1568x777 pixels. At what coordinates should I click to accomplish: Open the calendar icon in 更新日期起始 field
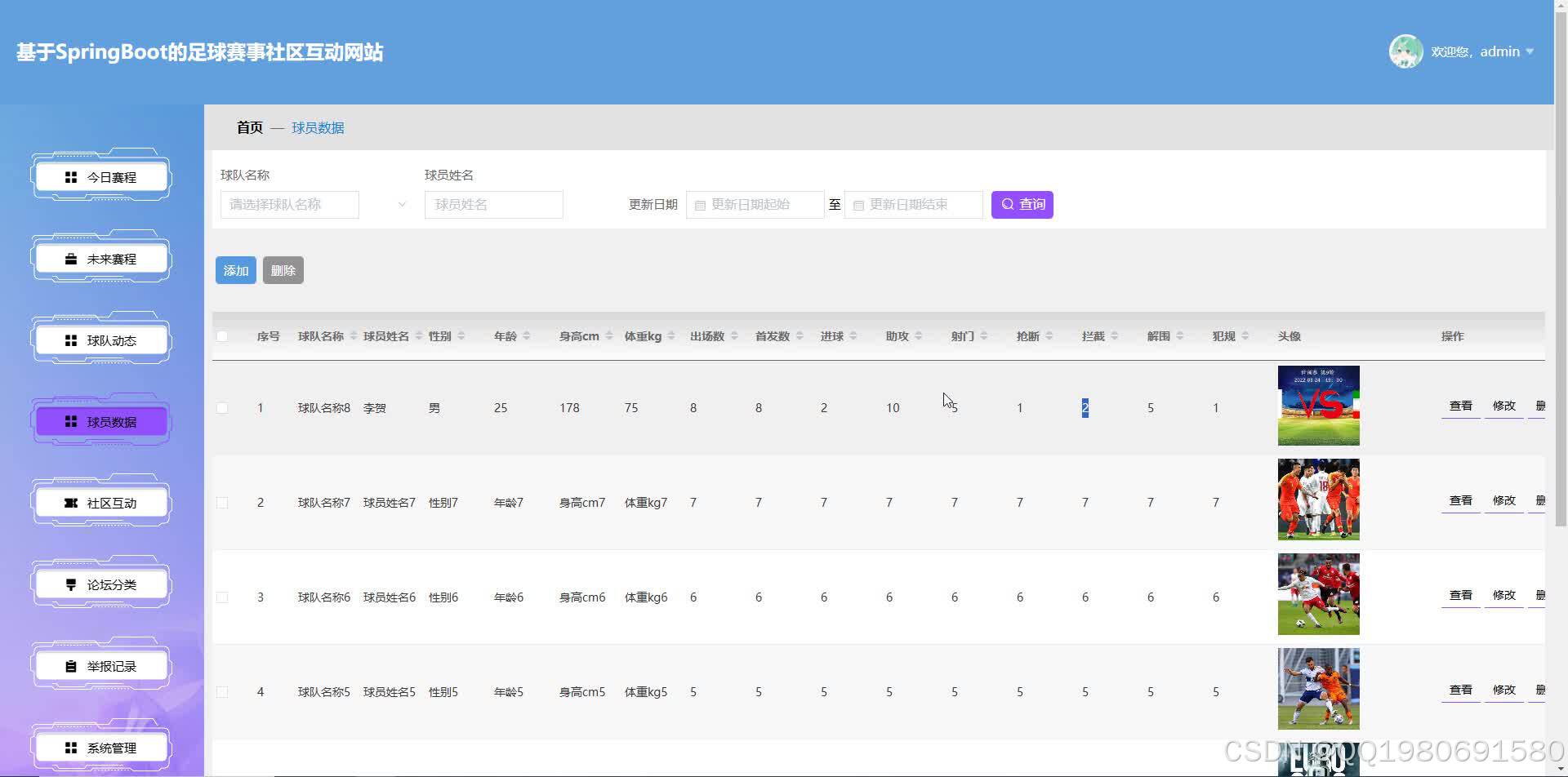700,205
